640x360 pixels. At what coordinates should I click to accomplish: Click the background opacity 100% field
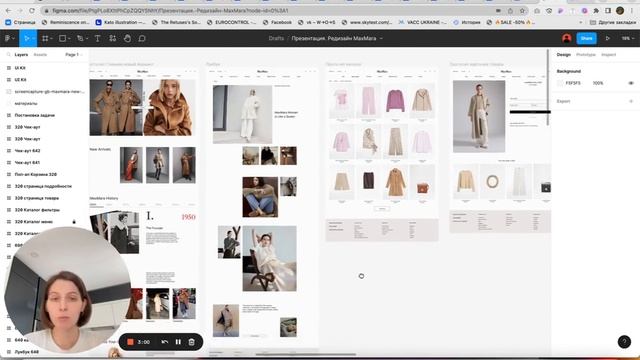[x=598, y=83]
